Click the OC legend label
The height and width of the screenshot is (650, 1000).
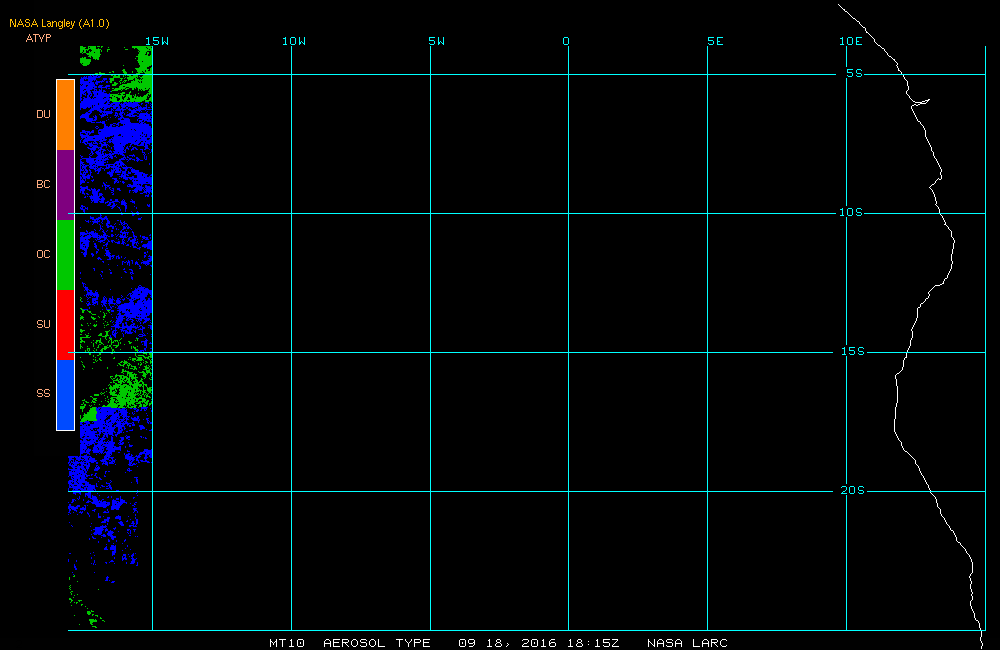coord(43,255)
